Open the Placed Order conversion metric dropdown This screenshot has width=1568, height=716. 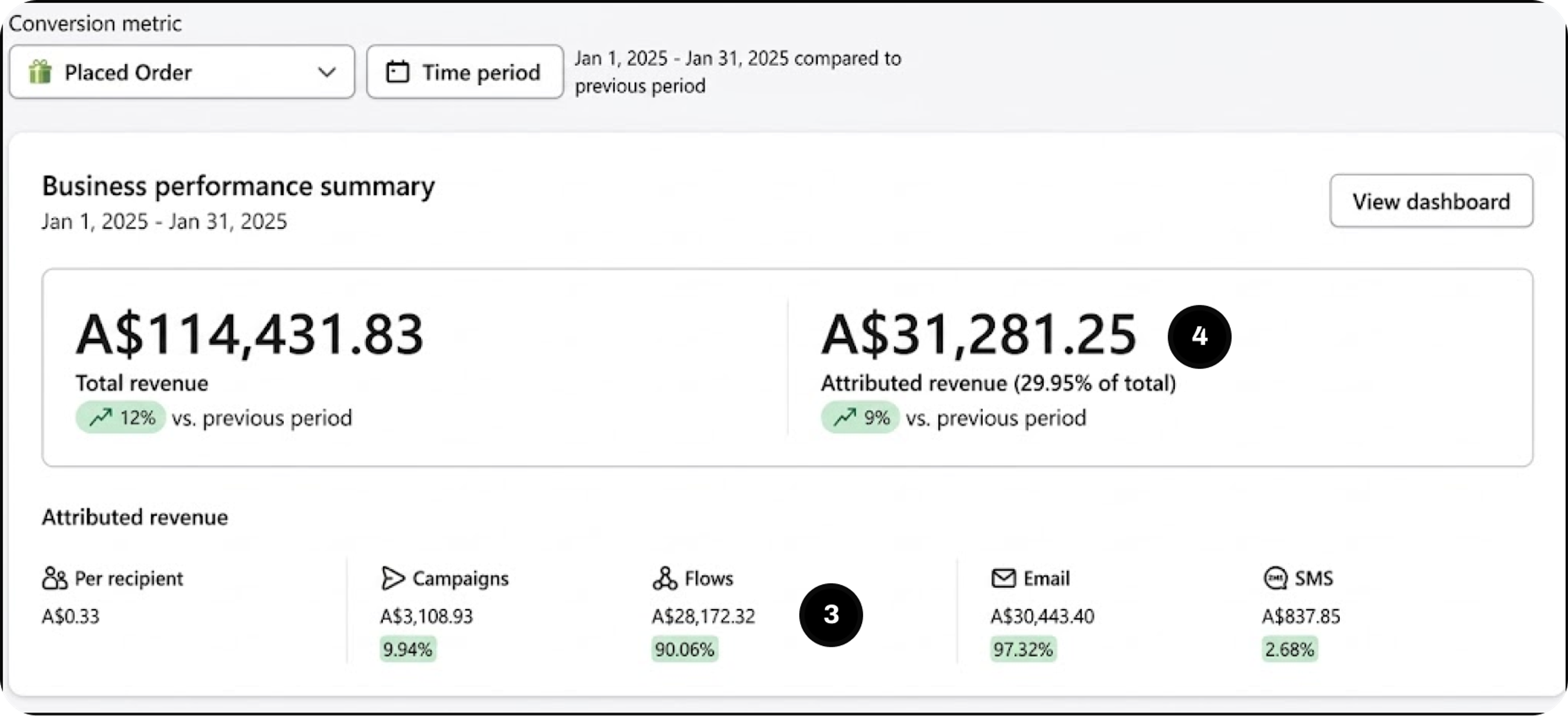pyautogui.click(x=182, y=72)
